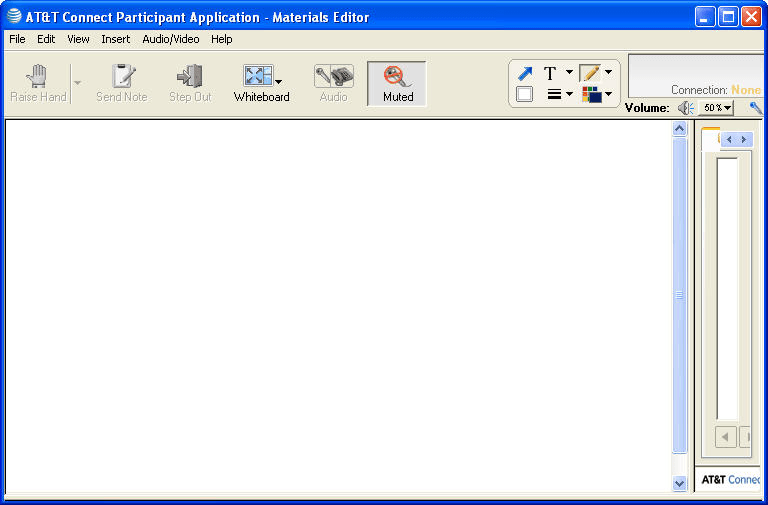Click the AT&T Connect link
Viewport: 768px width, 505px height.
pos(730,480)
